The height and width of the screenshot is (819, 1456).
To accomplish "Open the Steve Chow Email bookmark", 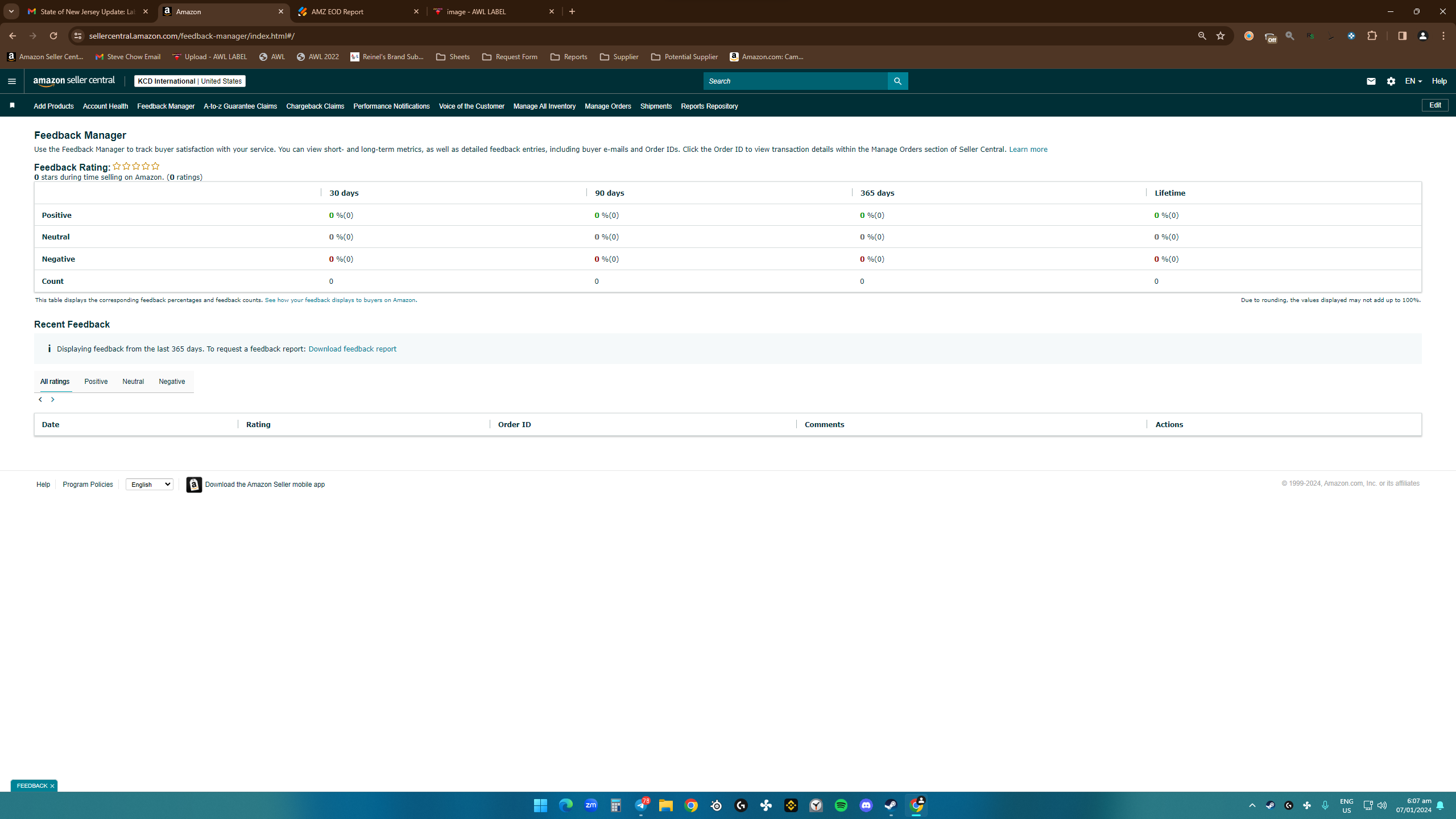I will (128, 57).
